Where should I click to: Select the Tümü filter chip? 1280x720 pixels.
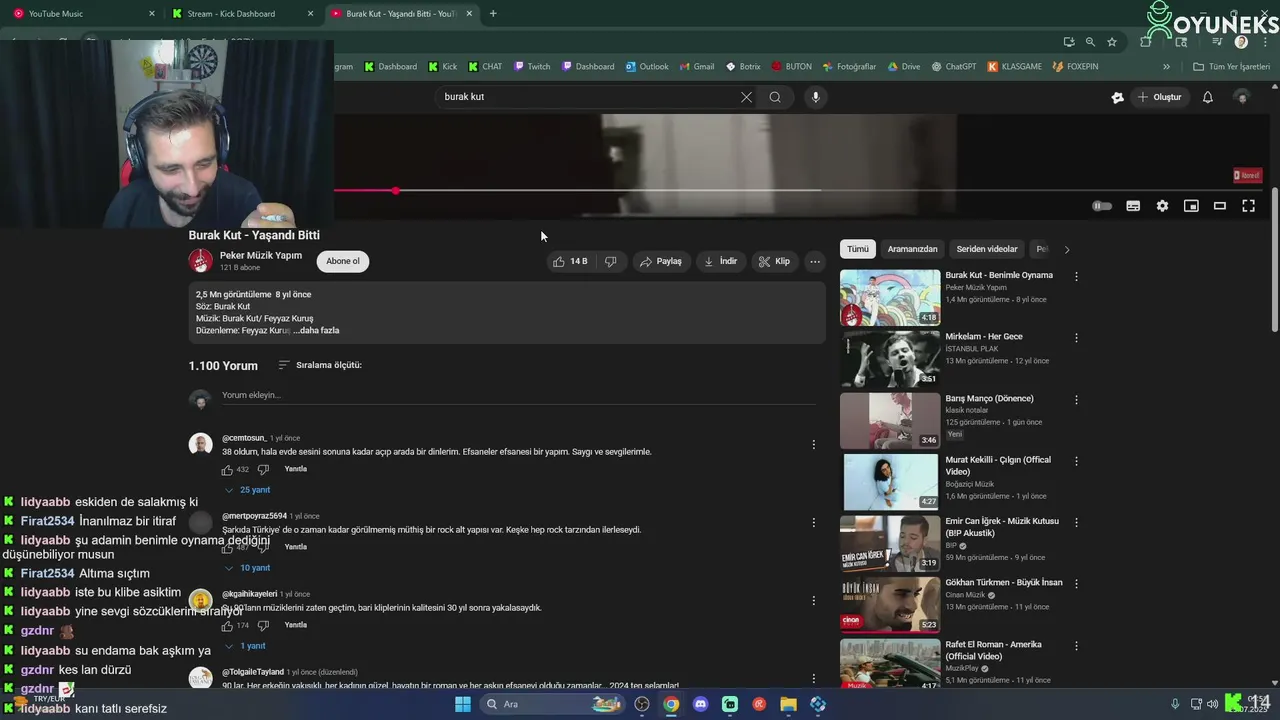[x=858, y=249]
